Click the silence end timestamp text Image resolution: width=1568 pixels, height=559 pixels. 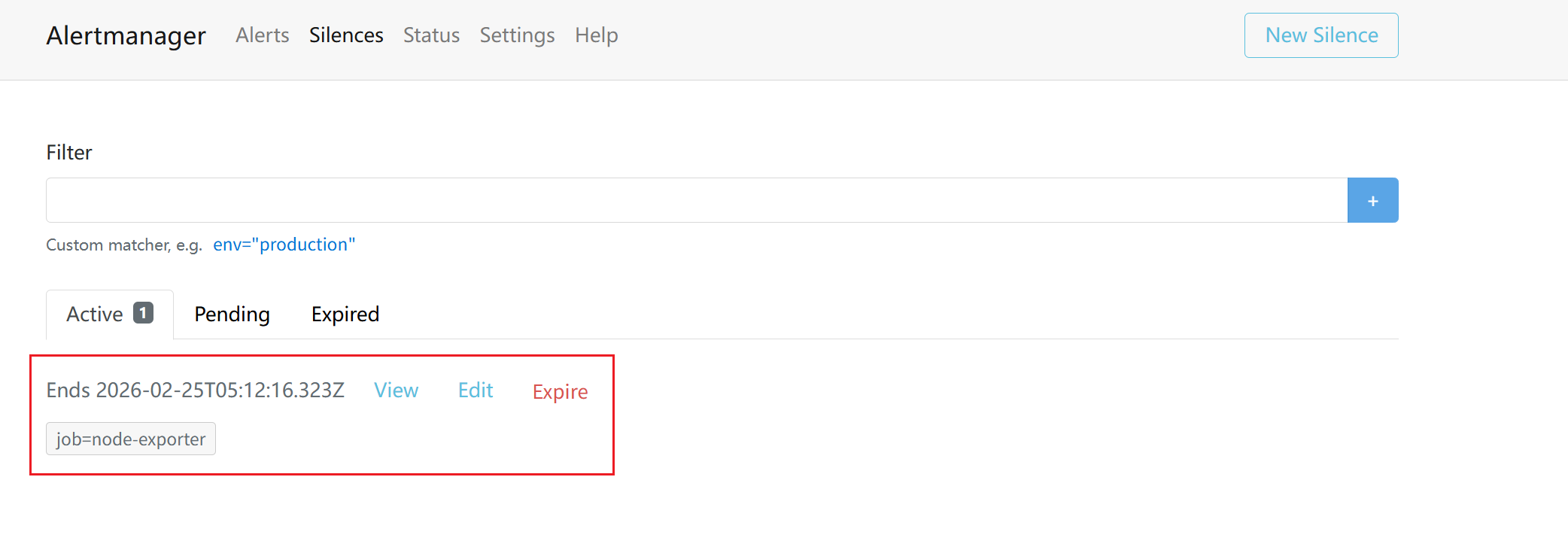pyautogui.click(x=195, y=390)
